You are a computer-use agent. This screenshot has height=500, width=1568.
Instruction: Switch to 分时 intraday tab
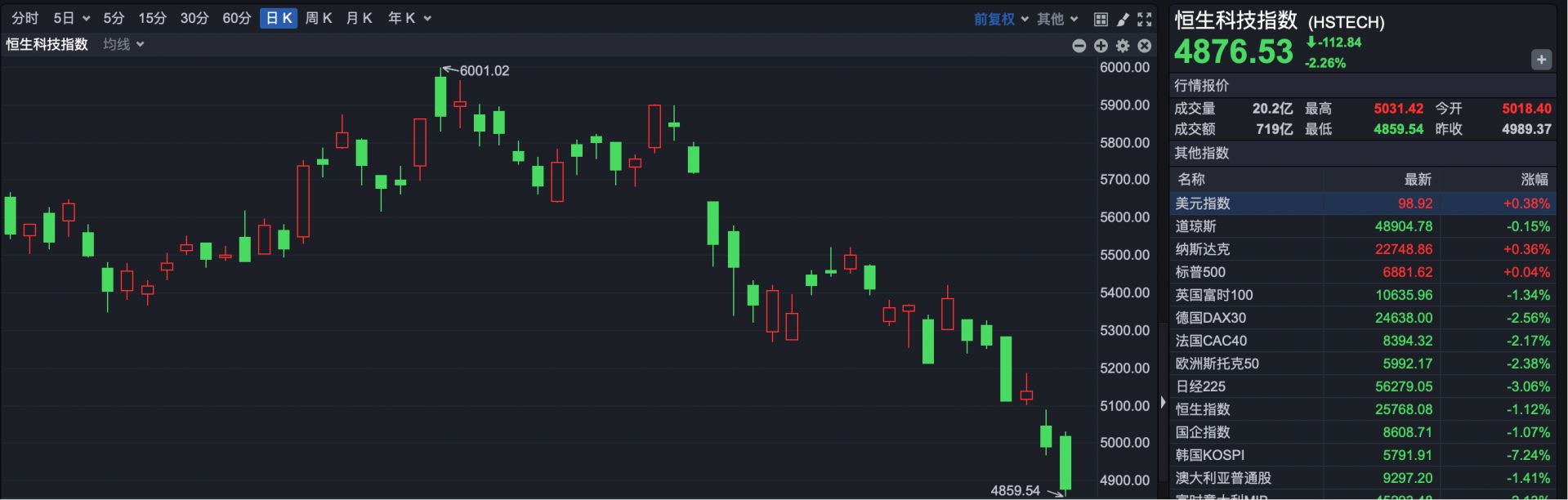point(25,18)
